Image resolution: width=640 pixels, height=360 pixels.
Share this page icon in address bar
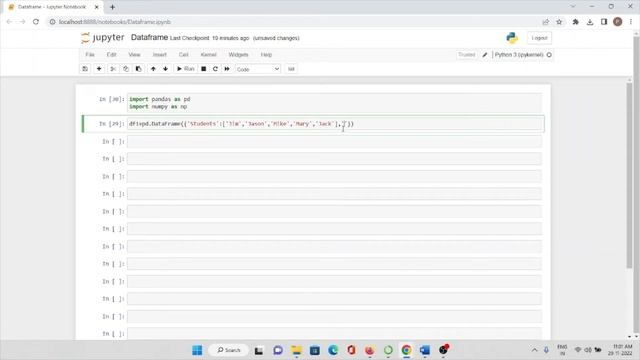545,22
